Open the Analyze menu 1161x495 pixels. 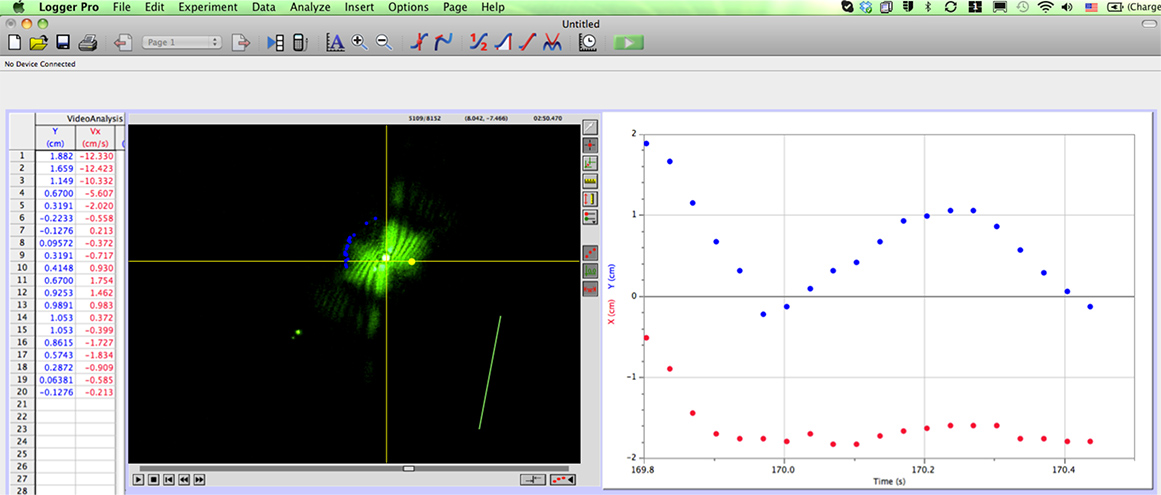coord(309,7)
